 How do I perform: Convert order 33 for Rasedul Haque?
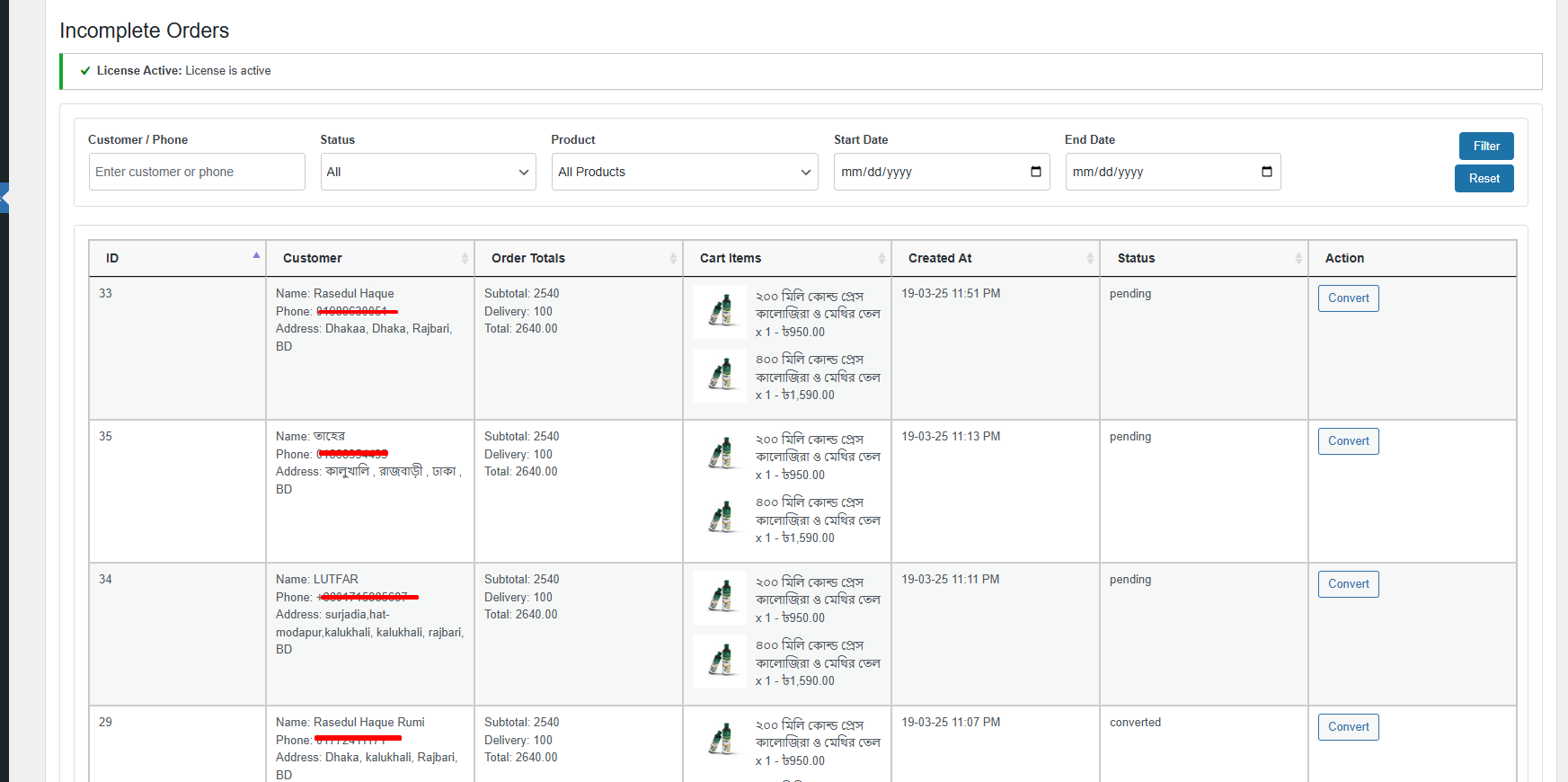[1348, 298]
